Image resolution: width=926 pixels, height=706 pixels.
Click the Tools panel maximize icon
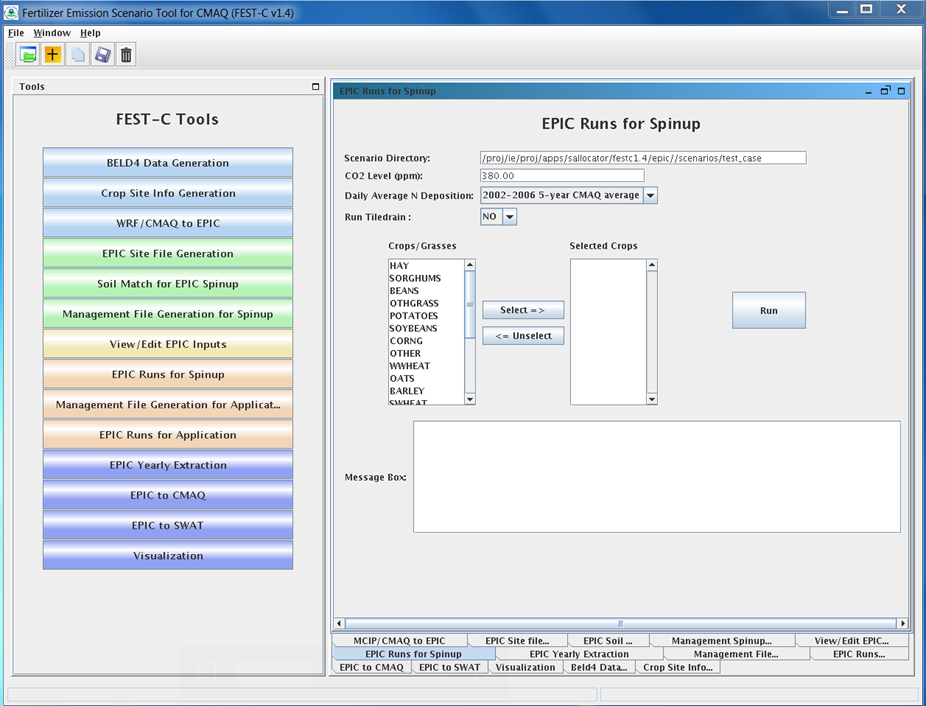coord(315,86)
